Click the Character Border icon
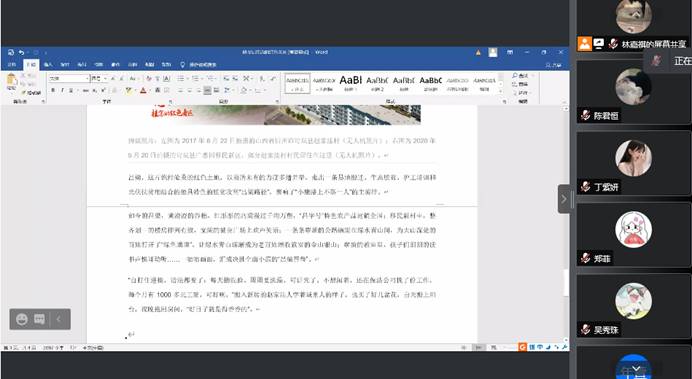 point(166,79)
